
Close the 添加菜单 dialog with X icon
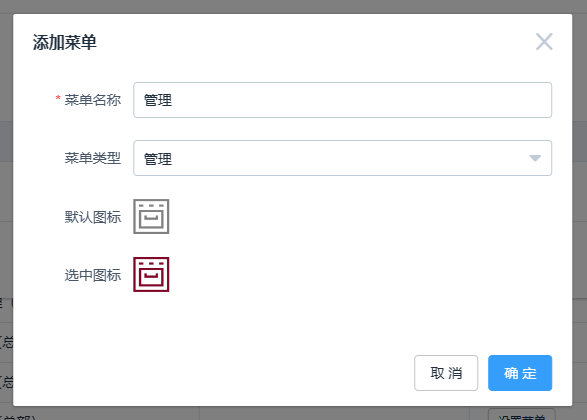click(x=544, y=41)
